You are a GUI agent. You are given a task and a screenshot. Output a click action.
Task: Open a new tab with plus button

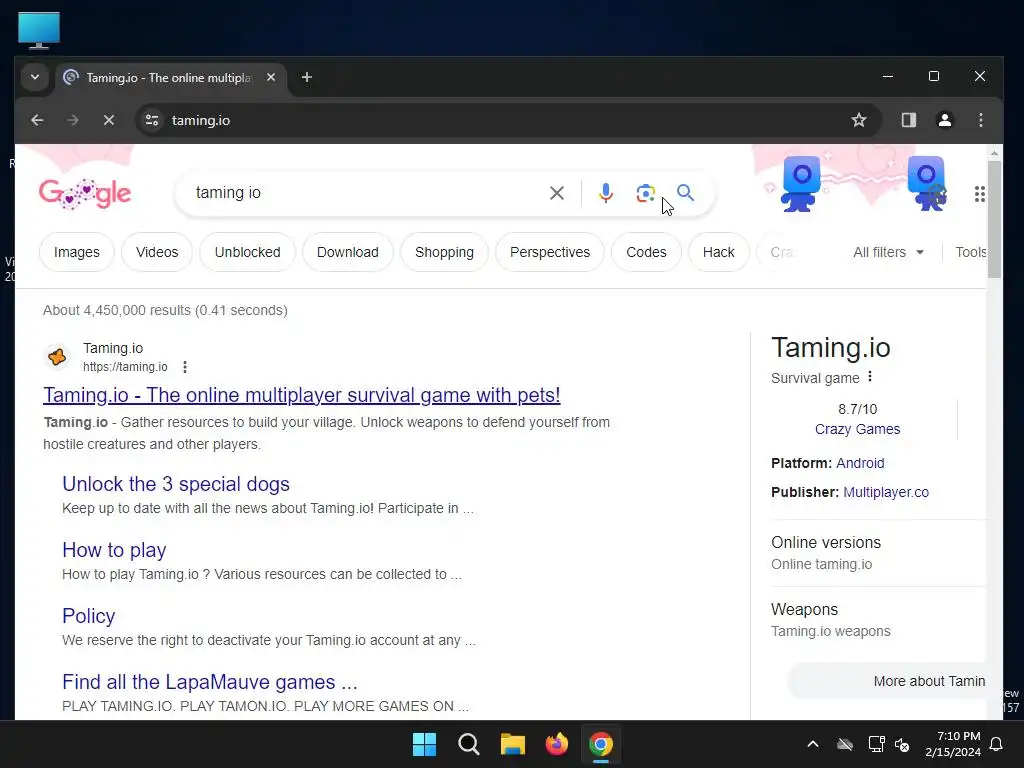306,78
